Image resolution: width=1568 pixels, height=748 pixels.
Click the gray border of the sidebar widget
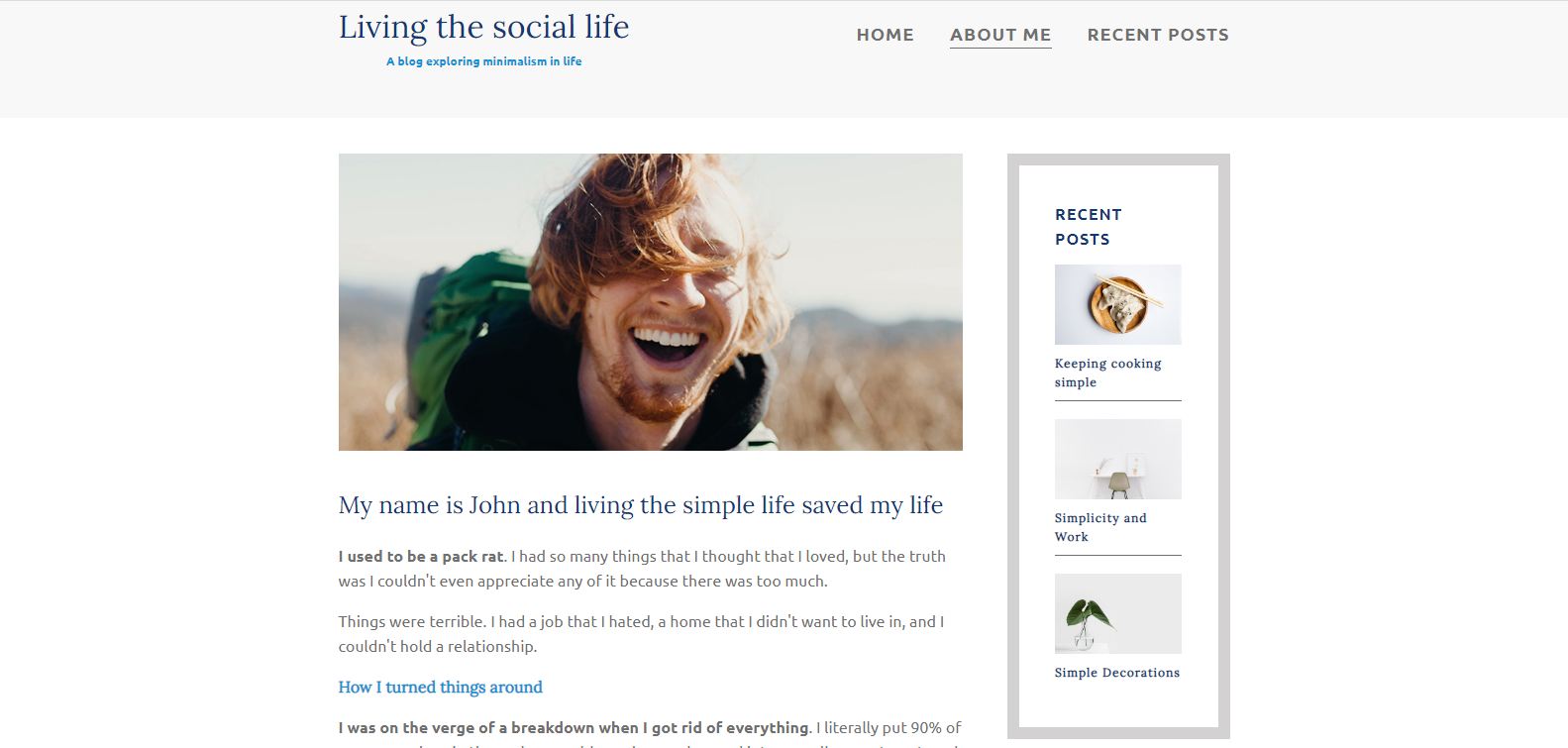click(x=1013, y=446)
